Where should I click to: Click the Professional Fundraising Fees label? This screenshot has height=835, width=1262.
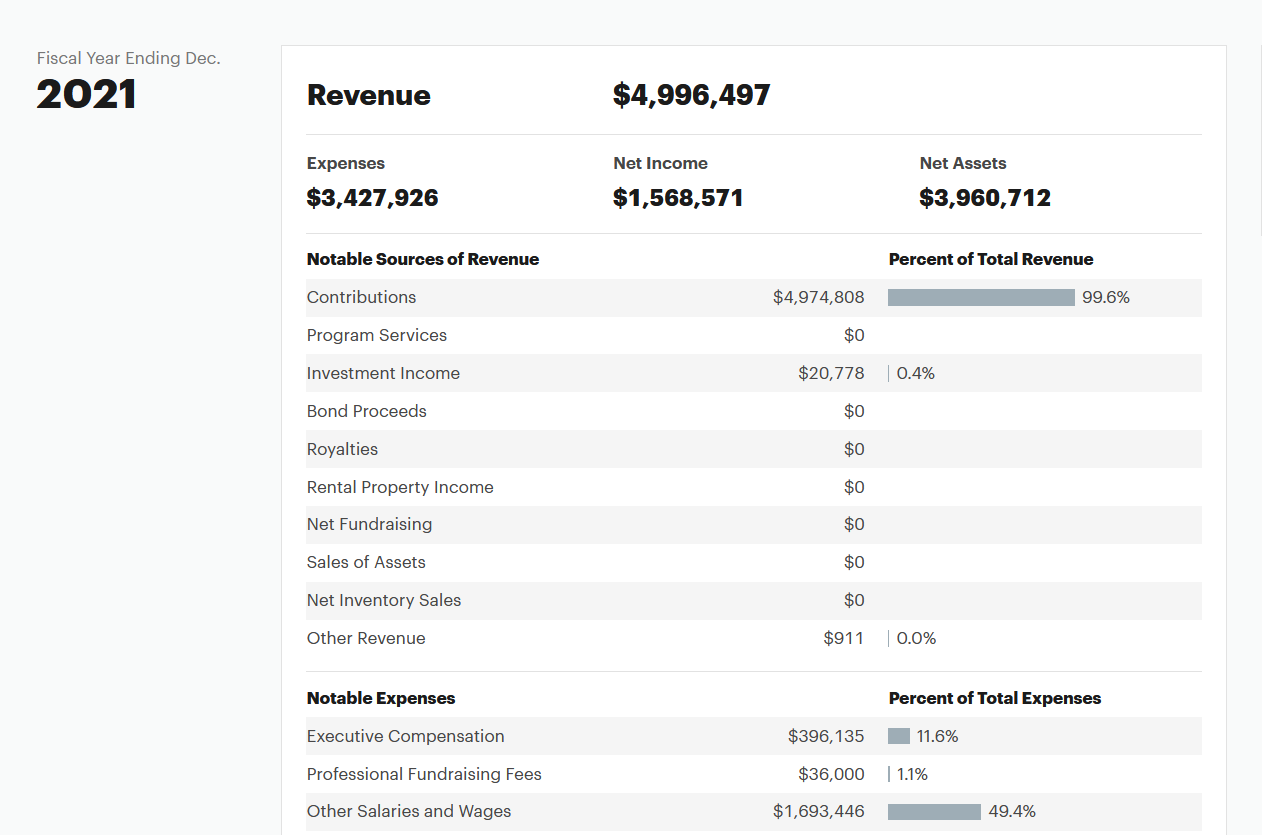tap(424, 774)
